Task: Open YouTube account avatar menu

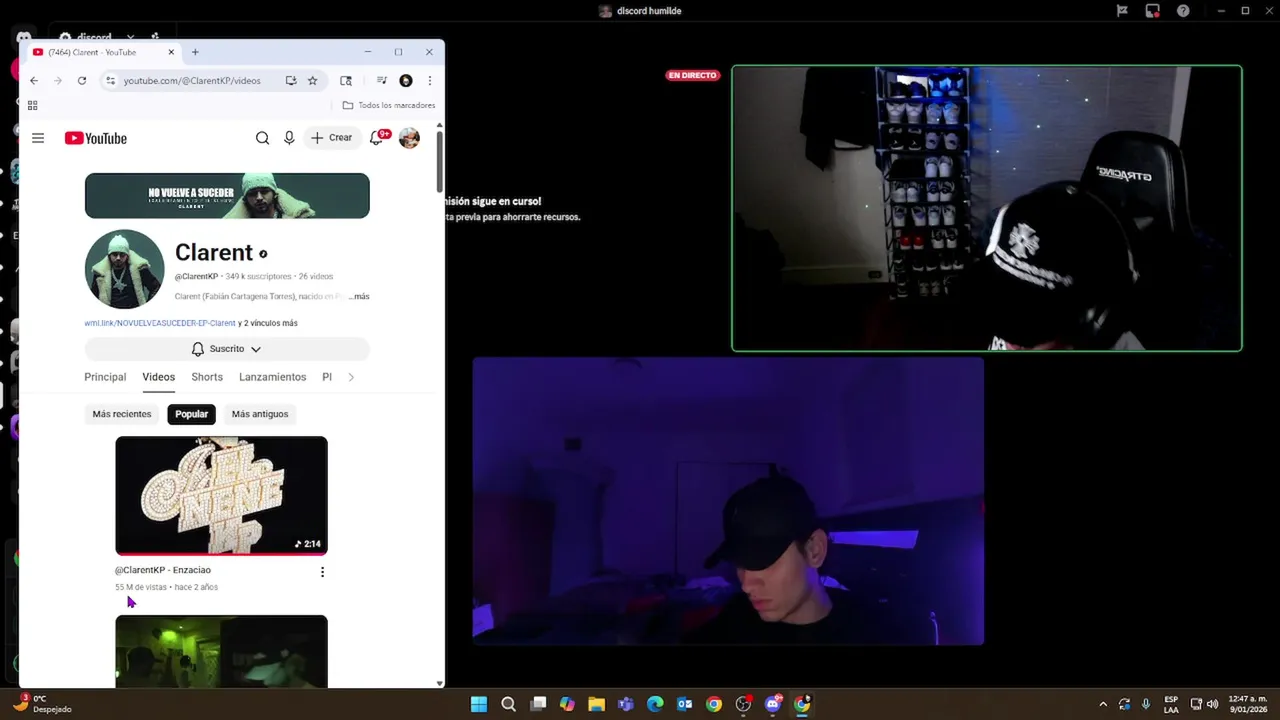Action: click(x=409, y=138)
